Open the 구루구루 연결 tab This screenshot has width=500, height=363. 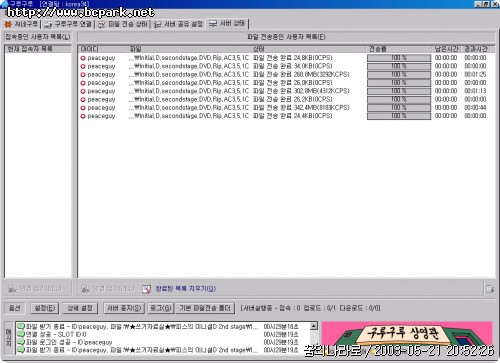coord(68,24)
